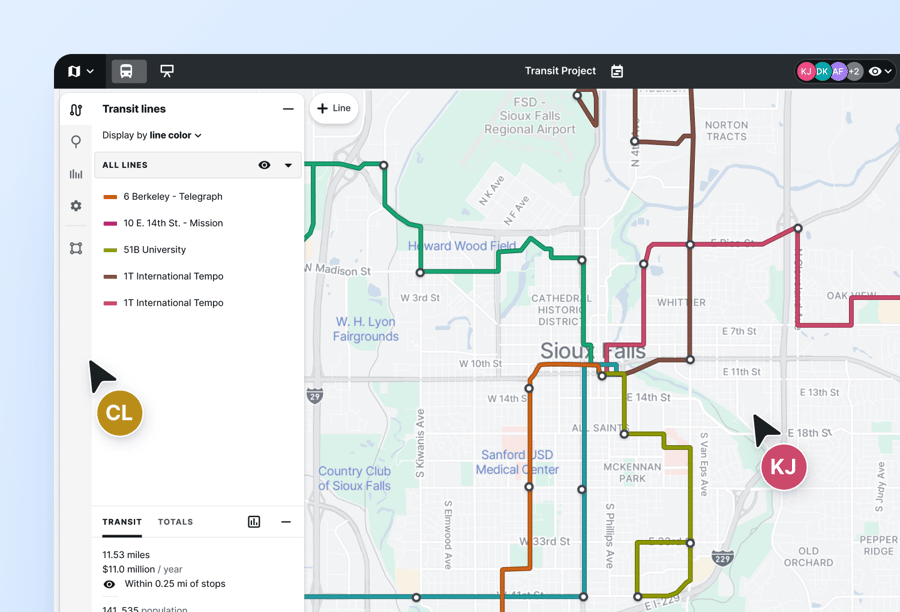Click the $11.0 million / year value

pyautogui.click(x=142, y=569)
